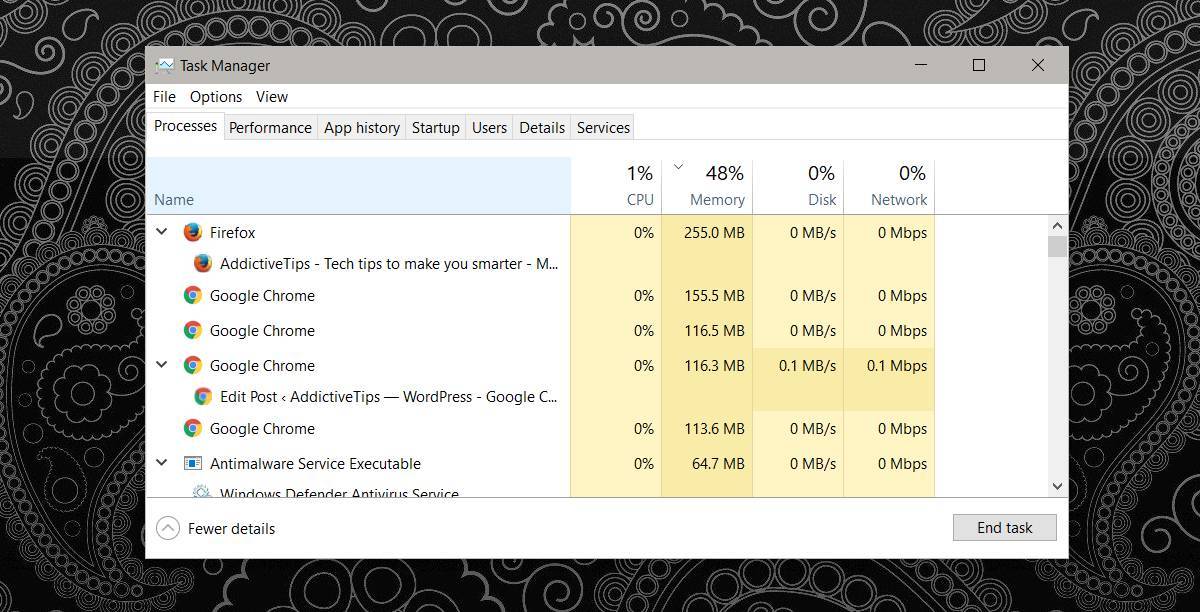Click Google Chrome name in 116.5 MB row

[262, 330]
